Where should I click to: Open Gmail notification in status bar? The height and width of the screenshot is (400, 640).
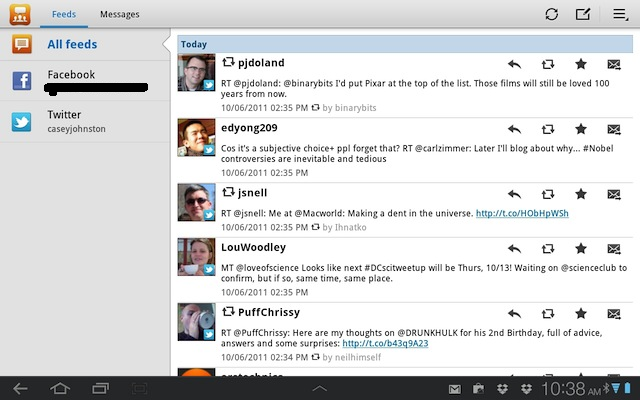(454, 389)
